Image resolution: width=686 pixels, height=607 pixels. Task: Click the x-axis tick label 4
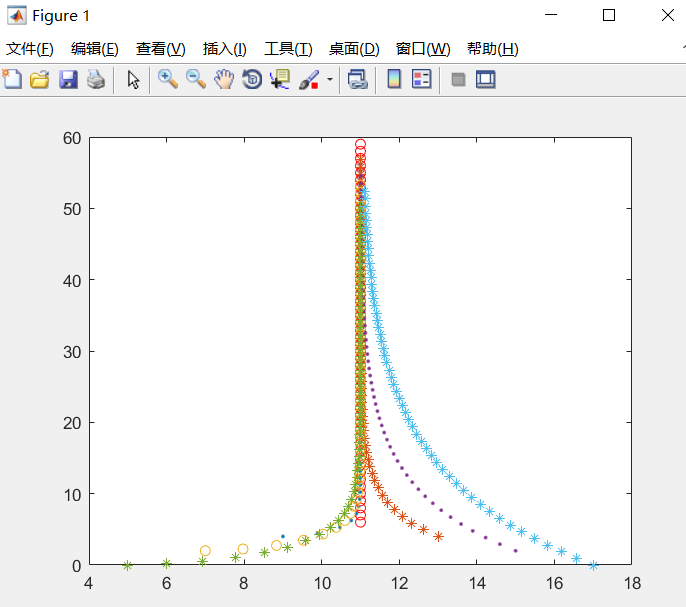88,583
